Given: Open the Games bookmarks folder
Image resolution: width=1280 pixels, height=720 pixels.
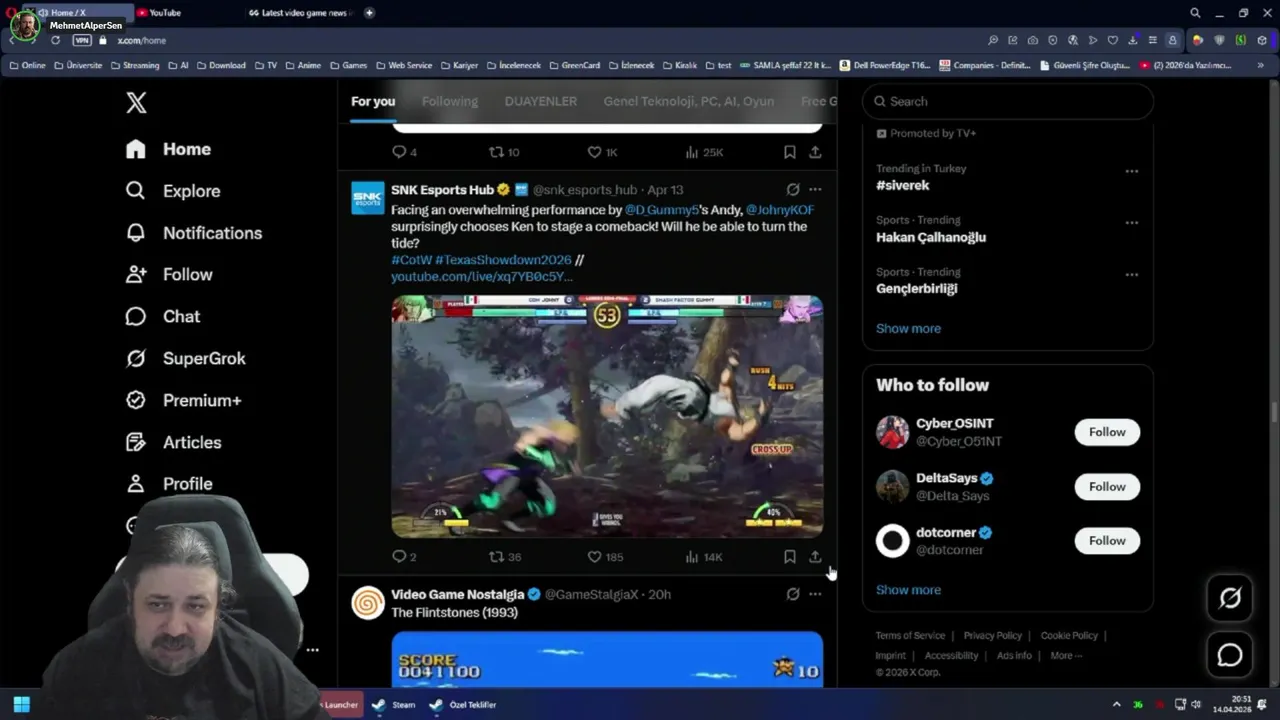Looking at the screenshot, I should pyautogui.click(x=348, y=65).
